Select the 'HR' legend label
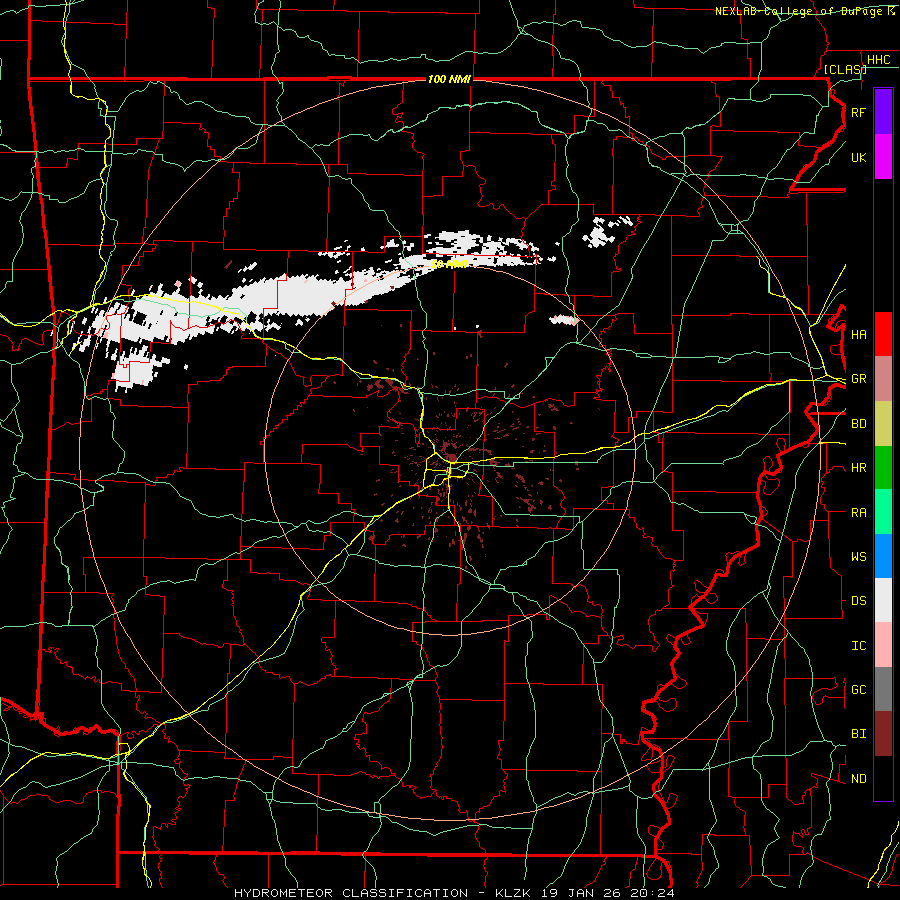Viewport: 900px width, 900px height. click(x=858, y=468)
